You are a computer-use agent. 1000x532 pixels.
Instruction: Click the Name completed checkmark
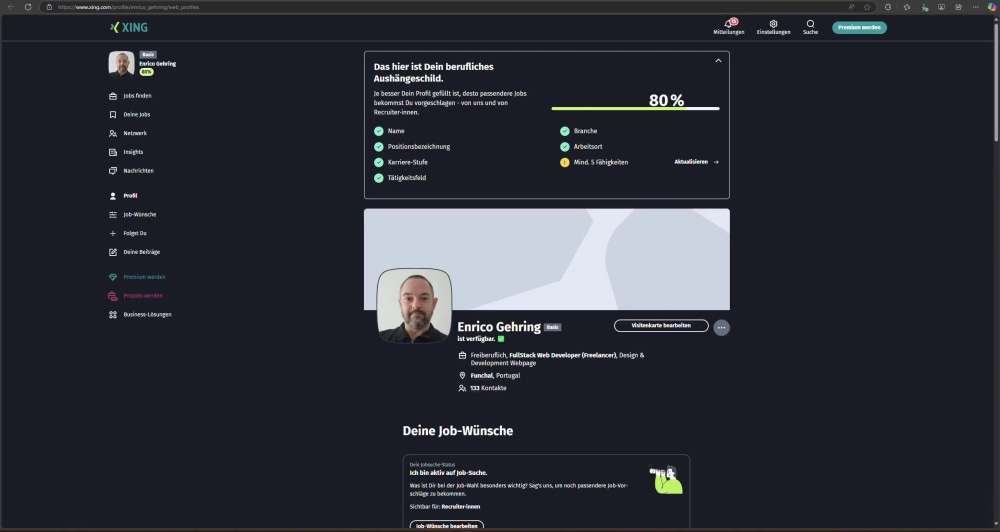(379, 131)
